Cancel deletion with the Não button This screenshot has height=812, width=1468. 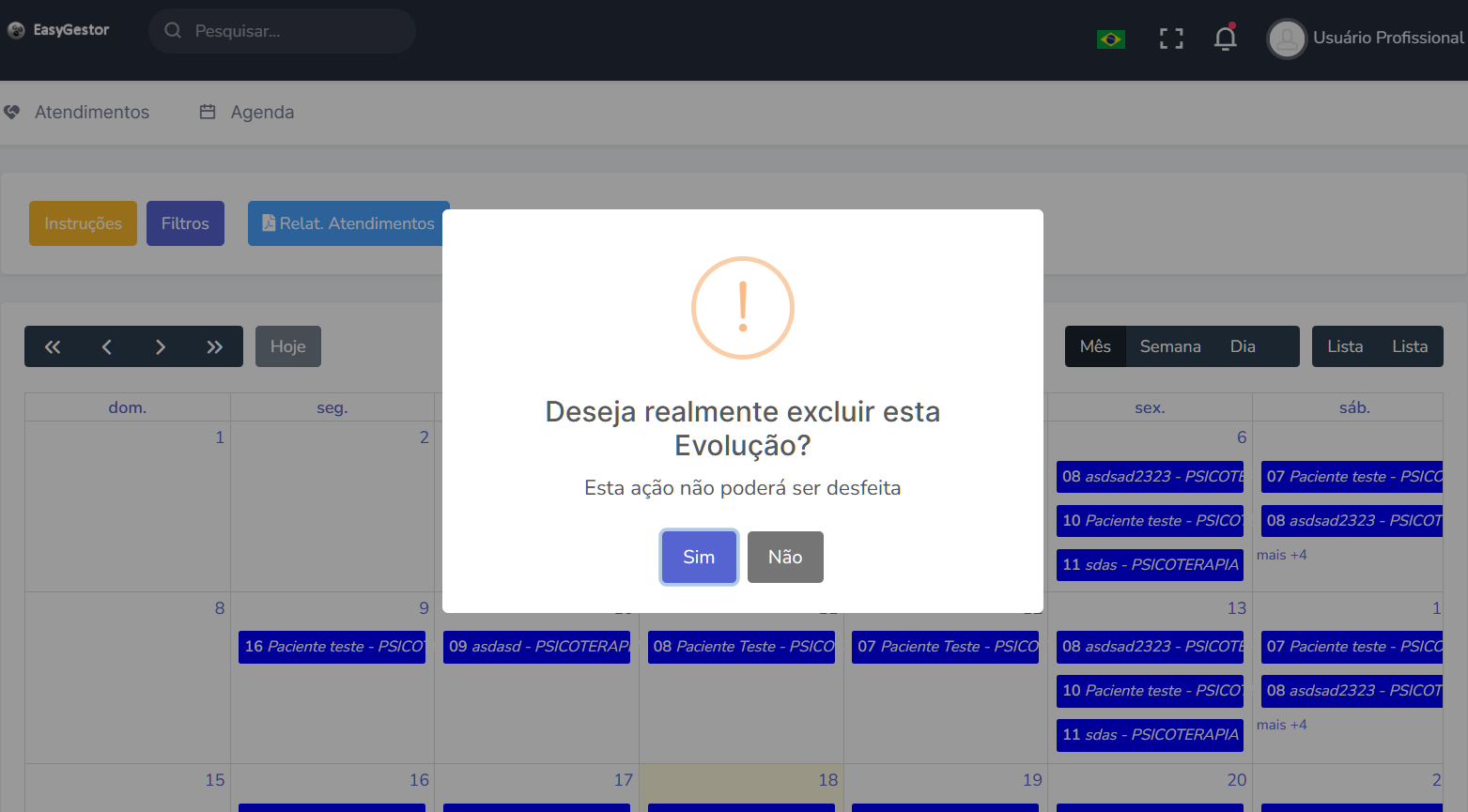tap(785, 557)
